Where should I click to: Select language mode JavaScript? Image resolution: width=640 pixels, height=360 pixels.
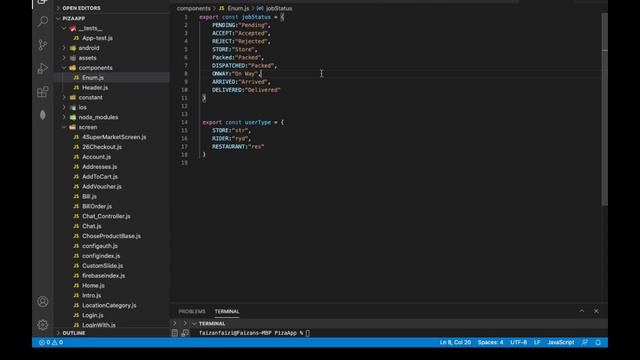[x=560, y=342]
